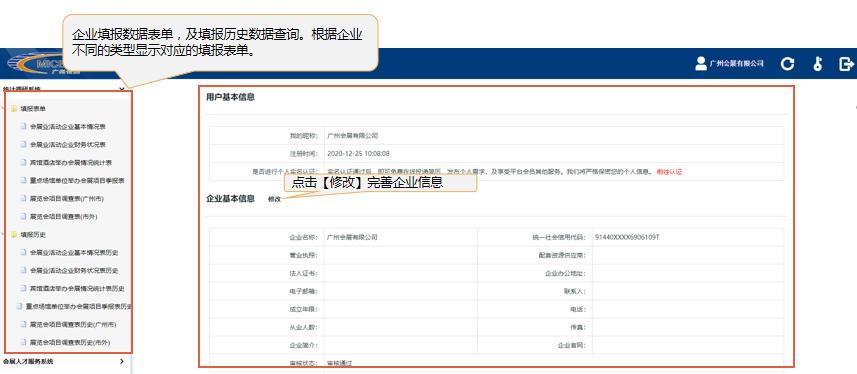
Task: Click the red 前往认证 link
Action: click(670, 172)
